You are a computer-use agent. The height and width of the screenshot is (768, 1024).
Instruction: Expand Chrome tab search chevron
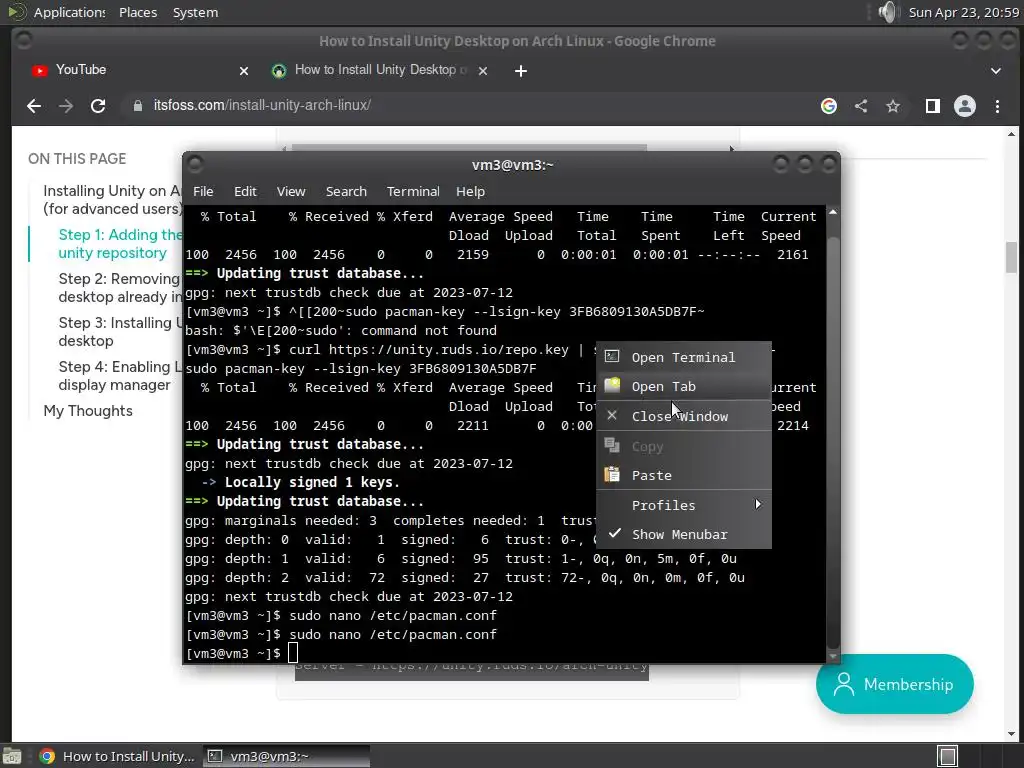click(x=996, y=71)
